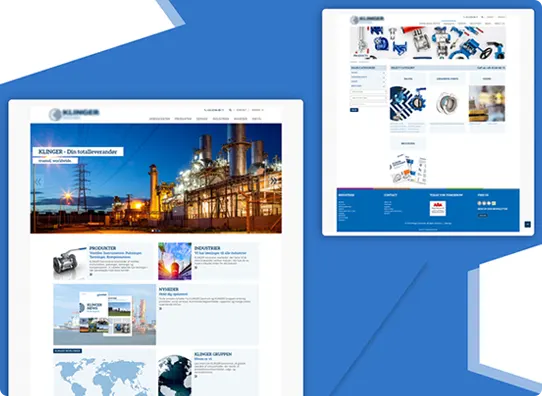Open NYHEDER in homepage navigation bar
Viewport: 542px width, 396px height.
pos(240,119)
